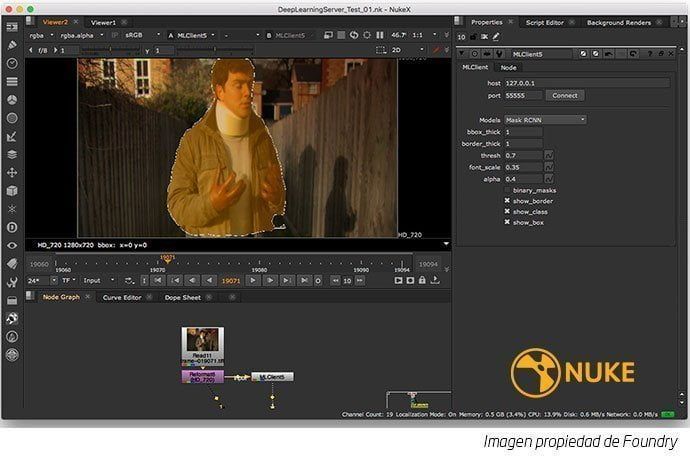
Task: Enable the binary_masks checkbox
Action: click(x=507, y=190)
